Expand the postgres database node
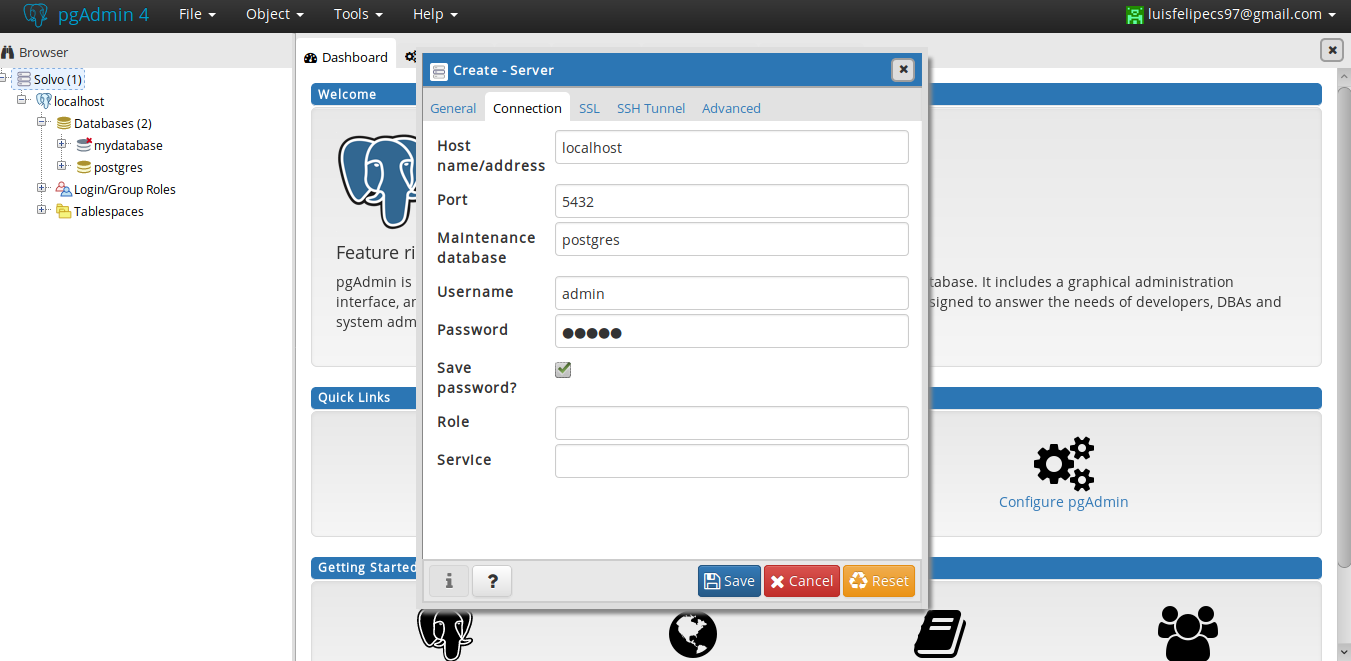Screen dimensions: 1351x661 click(x=62, y=166)
